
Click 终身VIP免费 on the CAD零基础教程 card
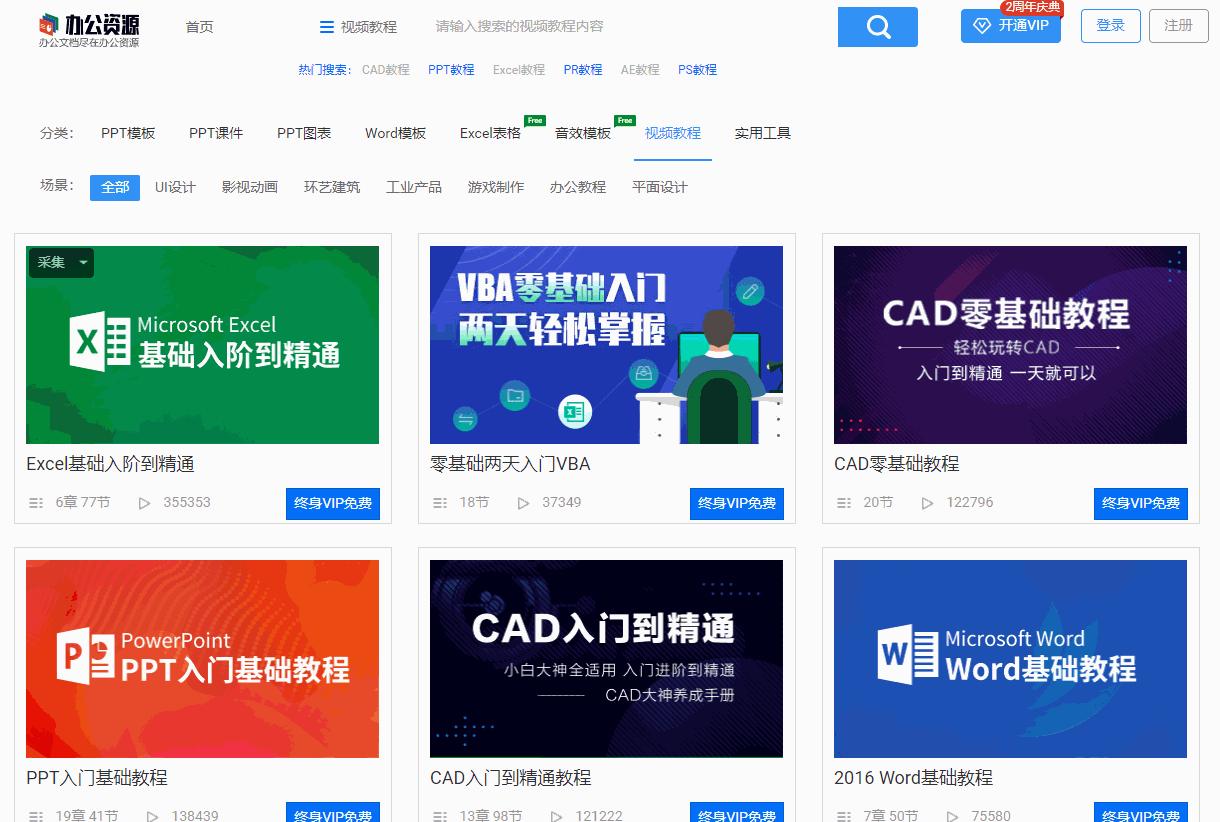pyautogui.click(x=1140, y=503)
